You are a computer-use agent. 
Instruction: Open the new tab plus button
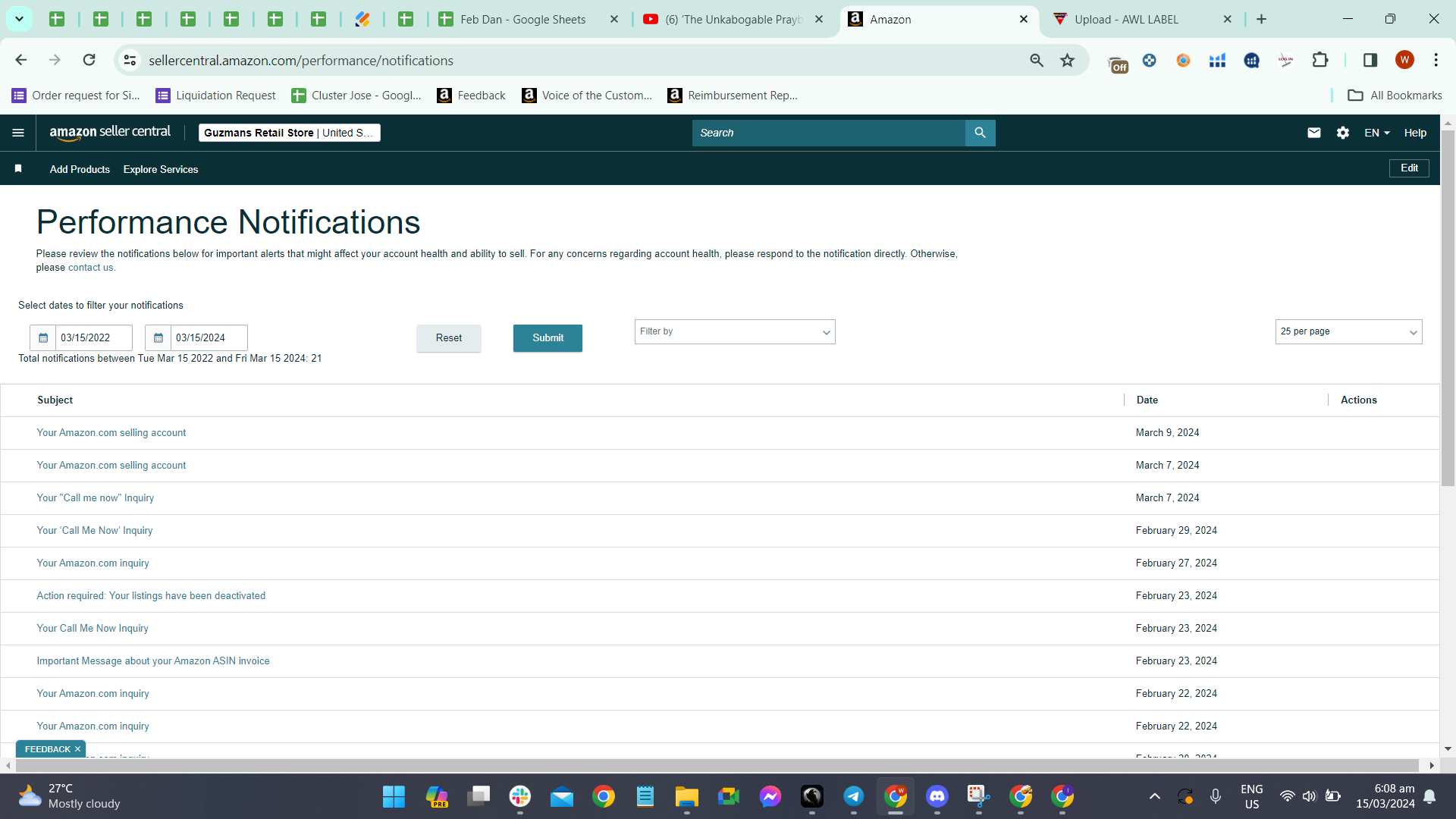(1261, 19)
